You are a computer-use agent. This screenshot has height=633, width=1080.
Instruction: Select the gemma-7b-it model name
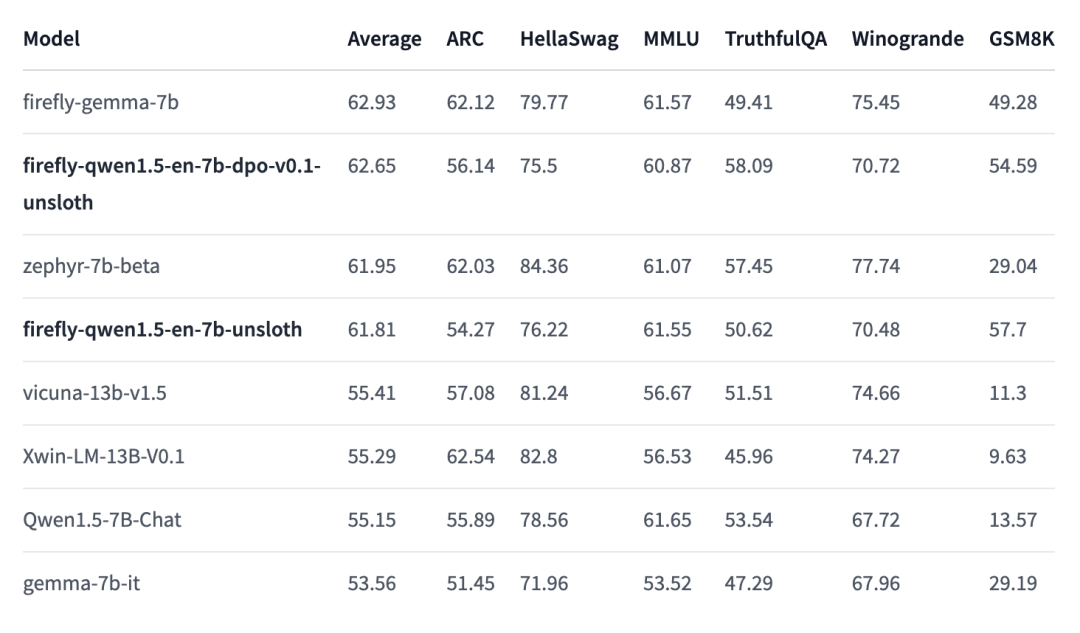pos(82,583)
